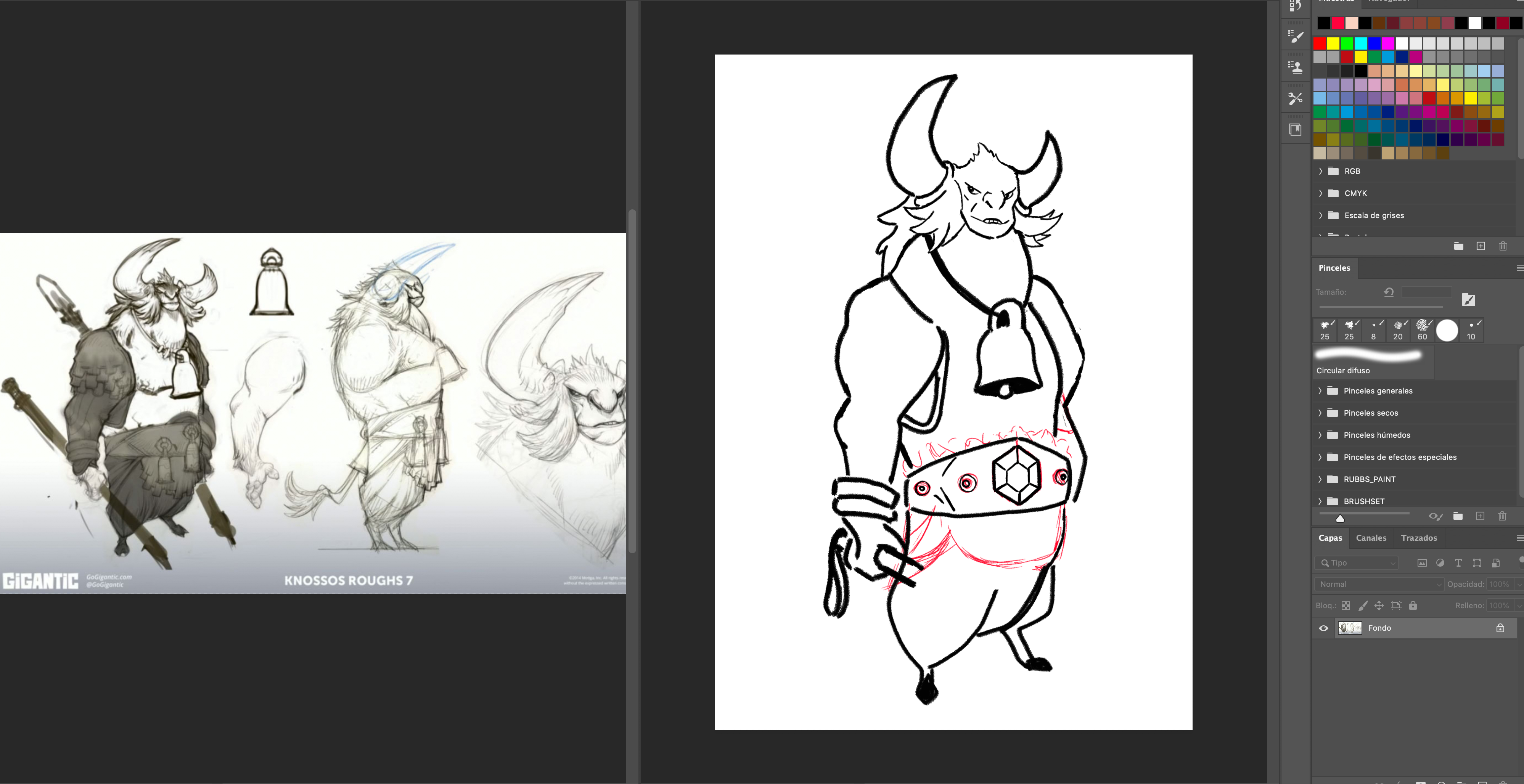Toggle lock transparent pixels checkerboard icon

coord(1346,606)
